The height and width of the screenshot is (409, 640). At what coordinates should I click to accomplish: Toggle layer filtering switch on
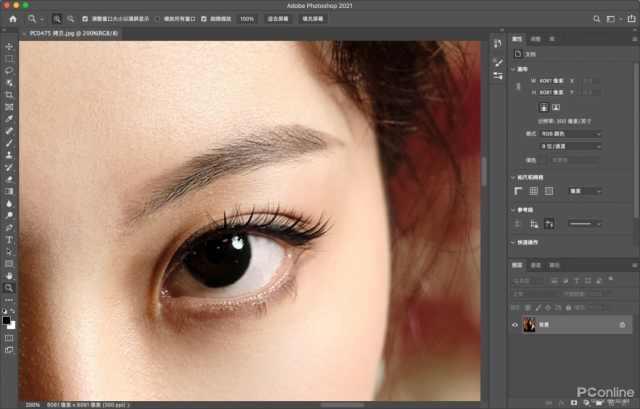tap(611, 279)
